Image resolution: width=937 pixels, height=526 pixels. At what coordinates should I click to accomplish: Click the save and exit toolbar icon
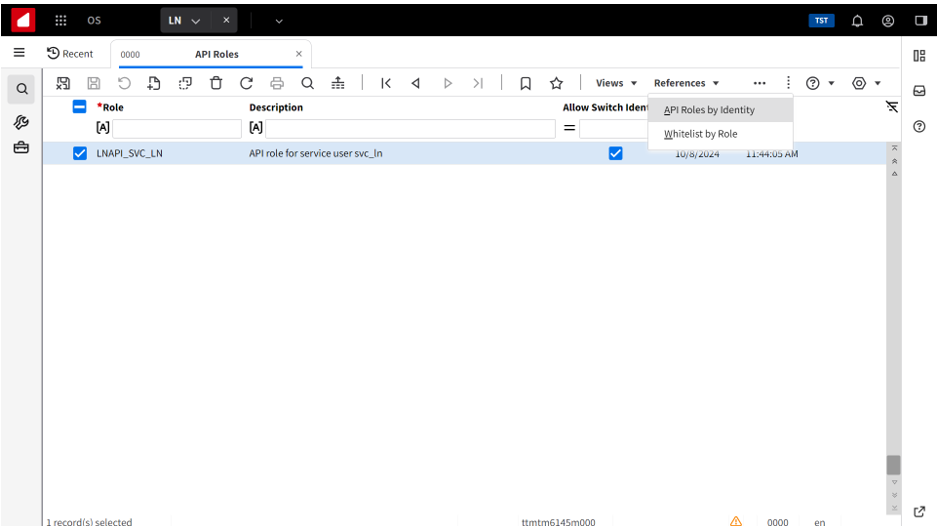pyautogui.click(x=63, y=84)
